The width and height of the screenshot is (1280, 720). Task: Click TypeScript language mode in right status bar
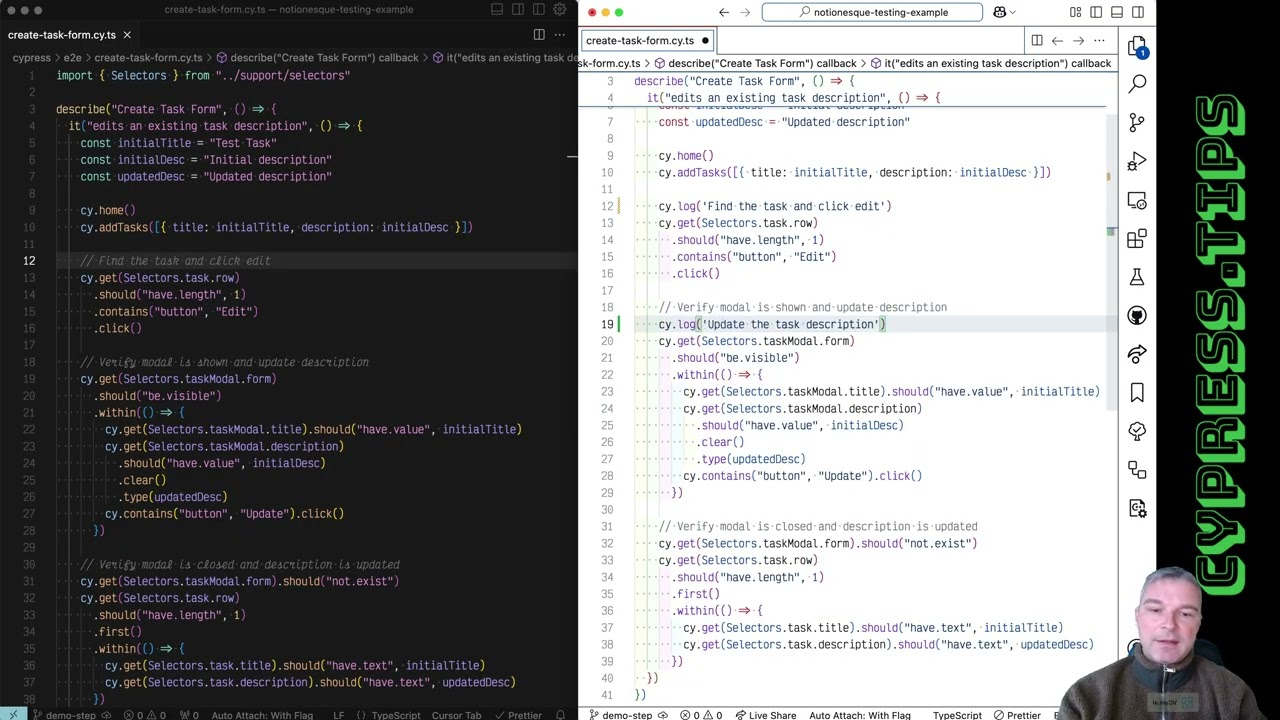click(x=957, y=715)
